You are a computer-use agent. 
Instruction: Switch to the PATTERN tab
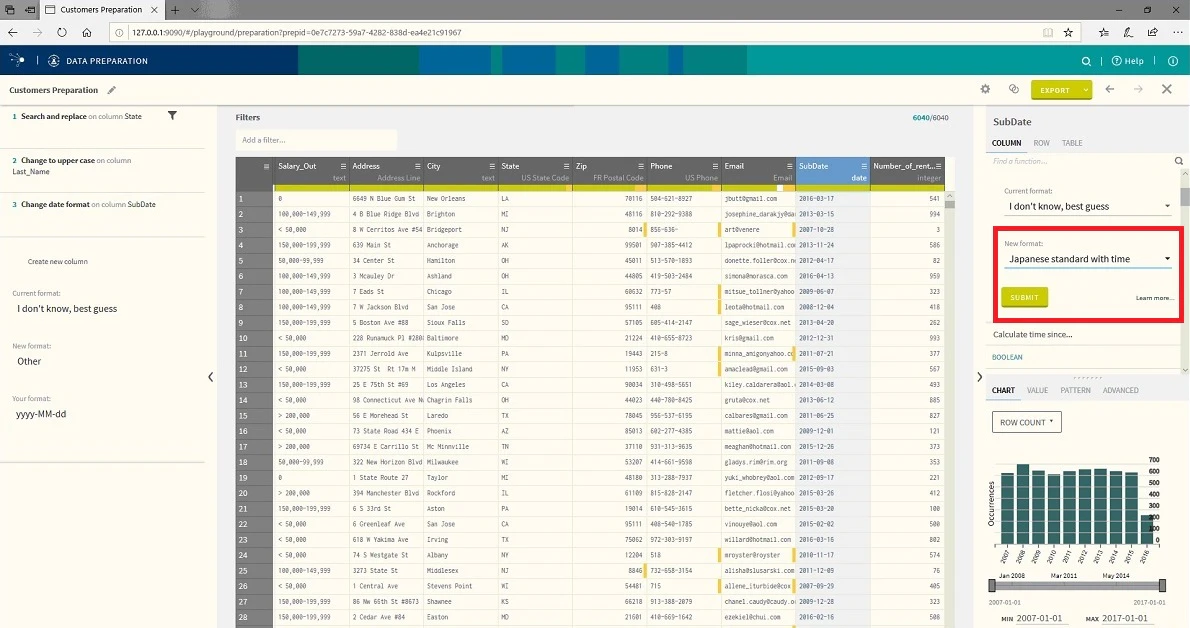[1075, 390]
